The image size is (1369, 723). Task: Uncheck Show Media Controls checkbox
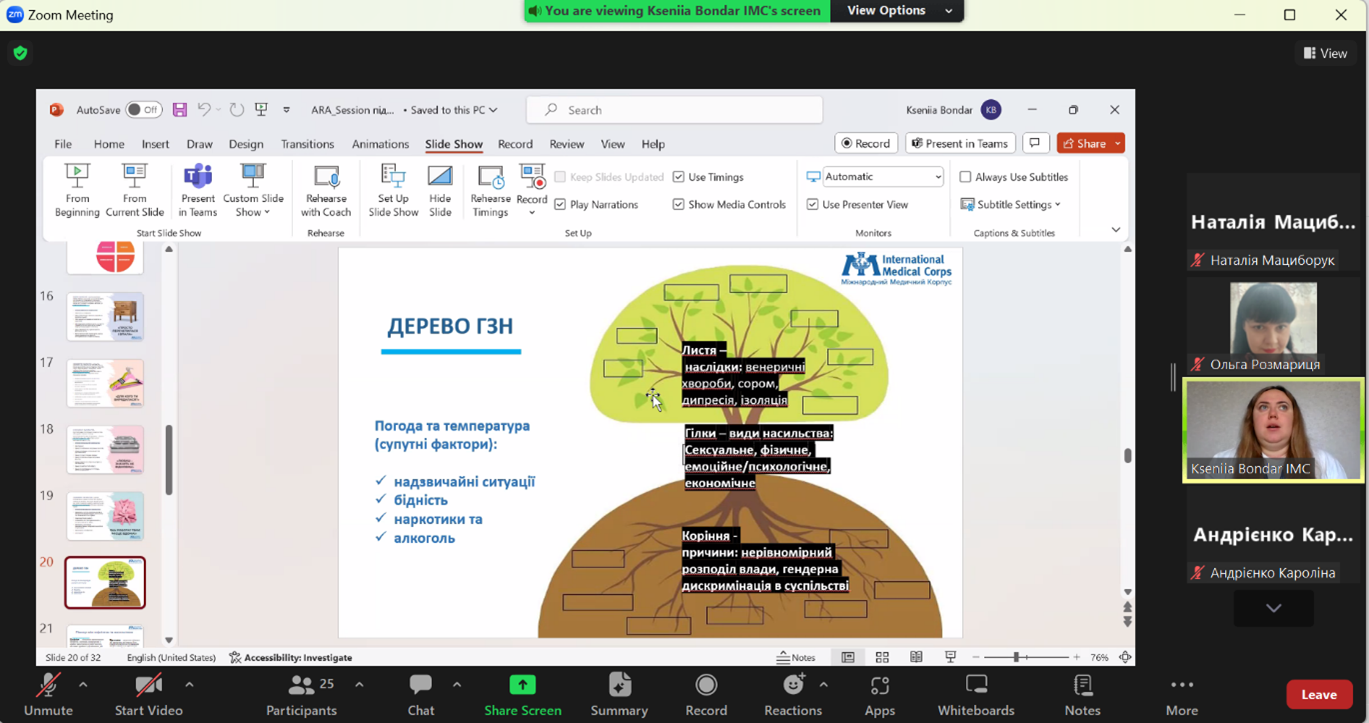point(679,204)
